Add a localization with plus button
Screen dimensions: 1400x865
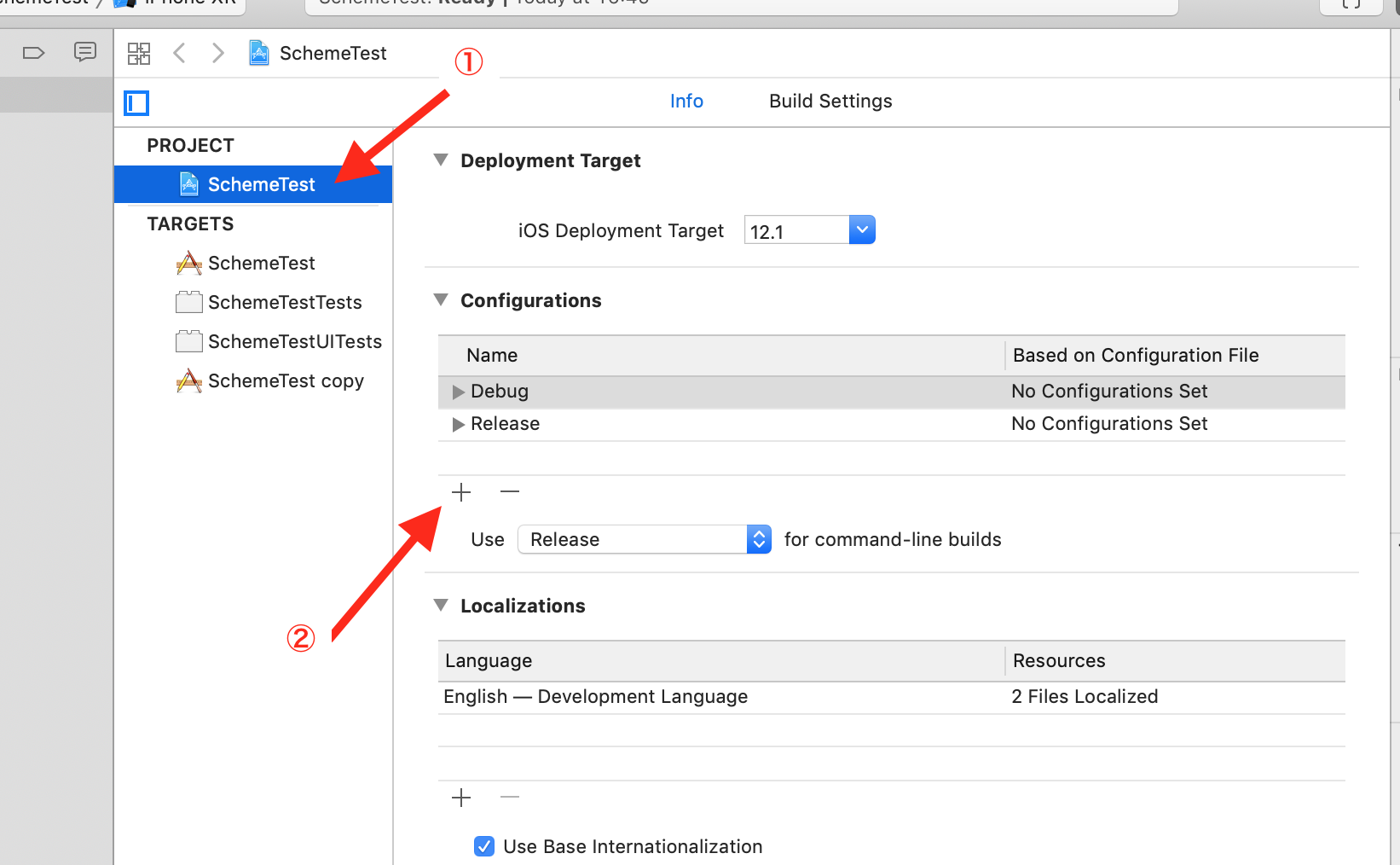pos(461,798)
